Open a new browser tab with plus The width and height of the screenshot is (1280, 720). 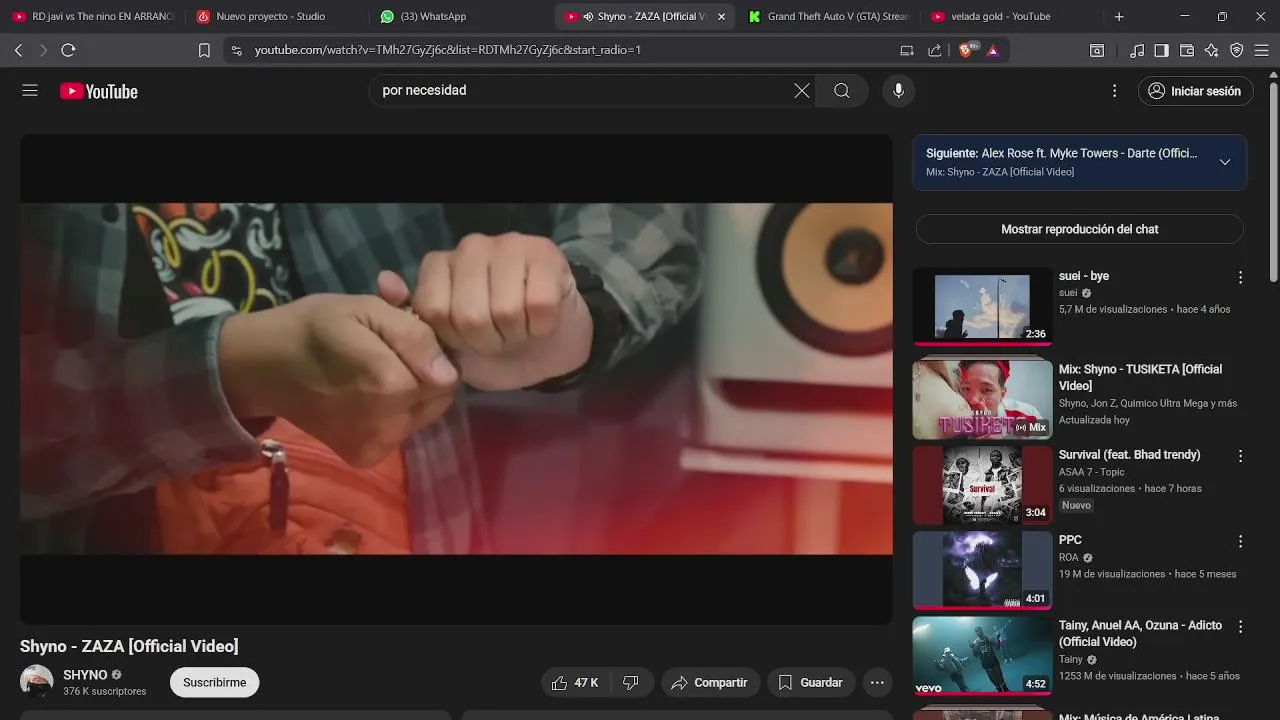[x=1119, y=17]
